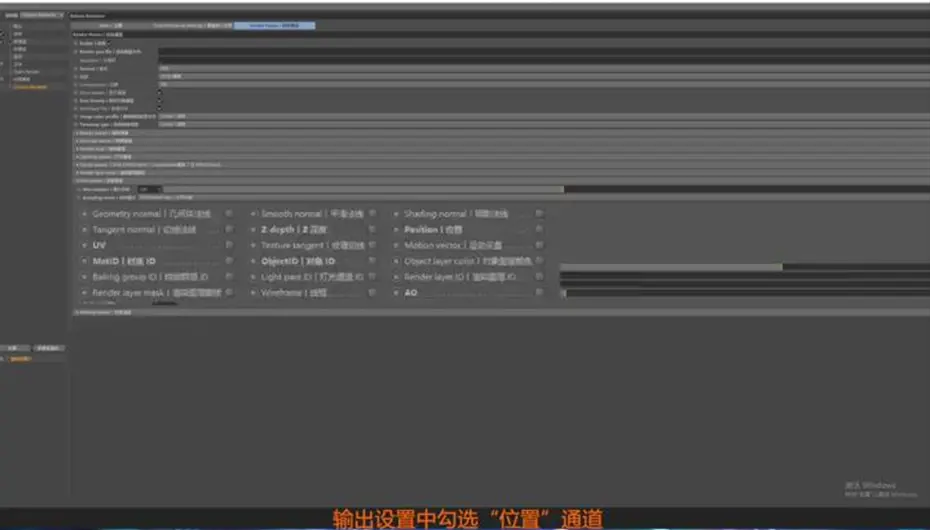Open the renderer dropdown at top left
The image size is (930, 530).
[x=42, y=15]
